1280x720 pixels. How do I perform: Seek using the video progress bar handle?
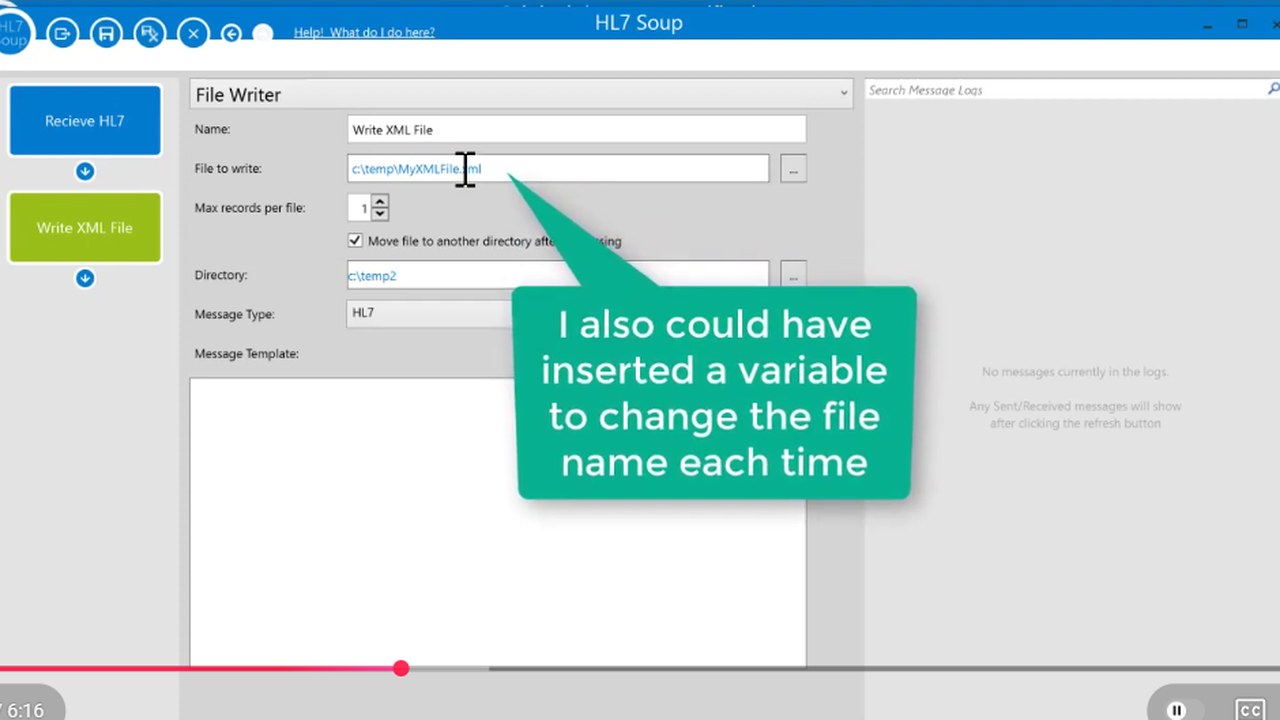click(x=400, y=668)
